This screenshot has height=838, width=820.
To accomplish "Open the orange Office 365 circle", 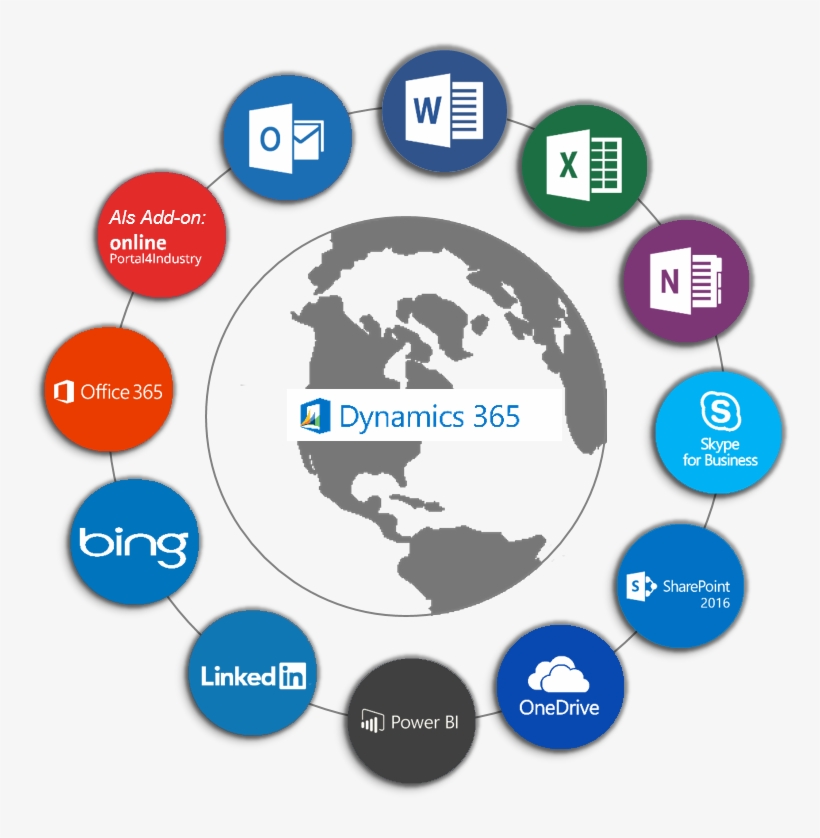I will (109, 392).
